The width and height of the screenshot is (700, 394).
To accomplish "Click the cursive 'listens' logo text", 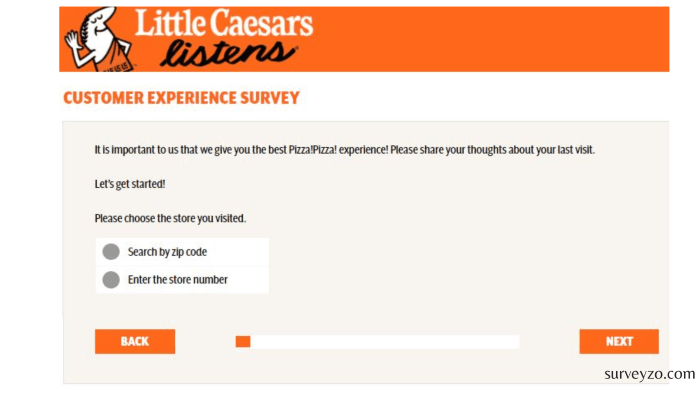I will click(228, 54).
